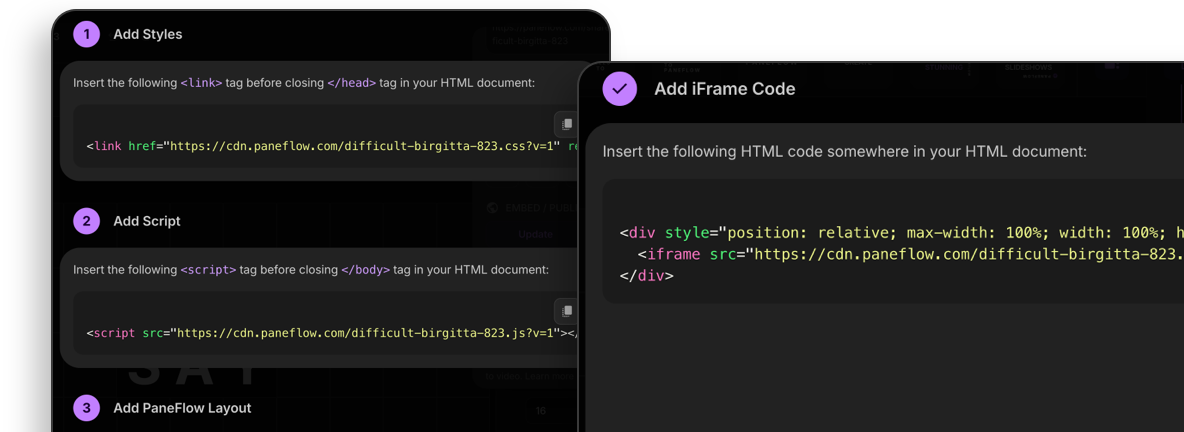This screenshot has height=432, width=1184.
Task: Click the purple <script> tag in the instructions
Action: coord(208,269)
